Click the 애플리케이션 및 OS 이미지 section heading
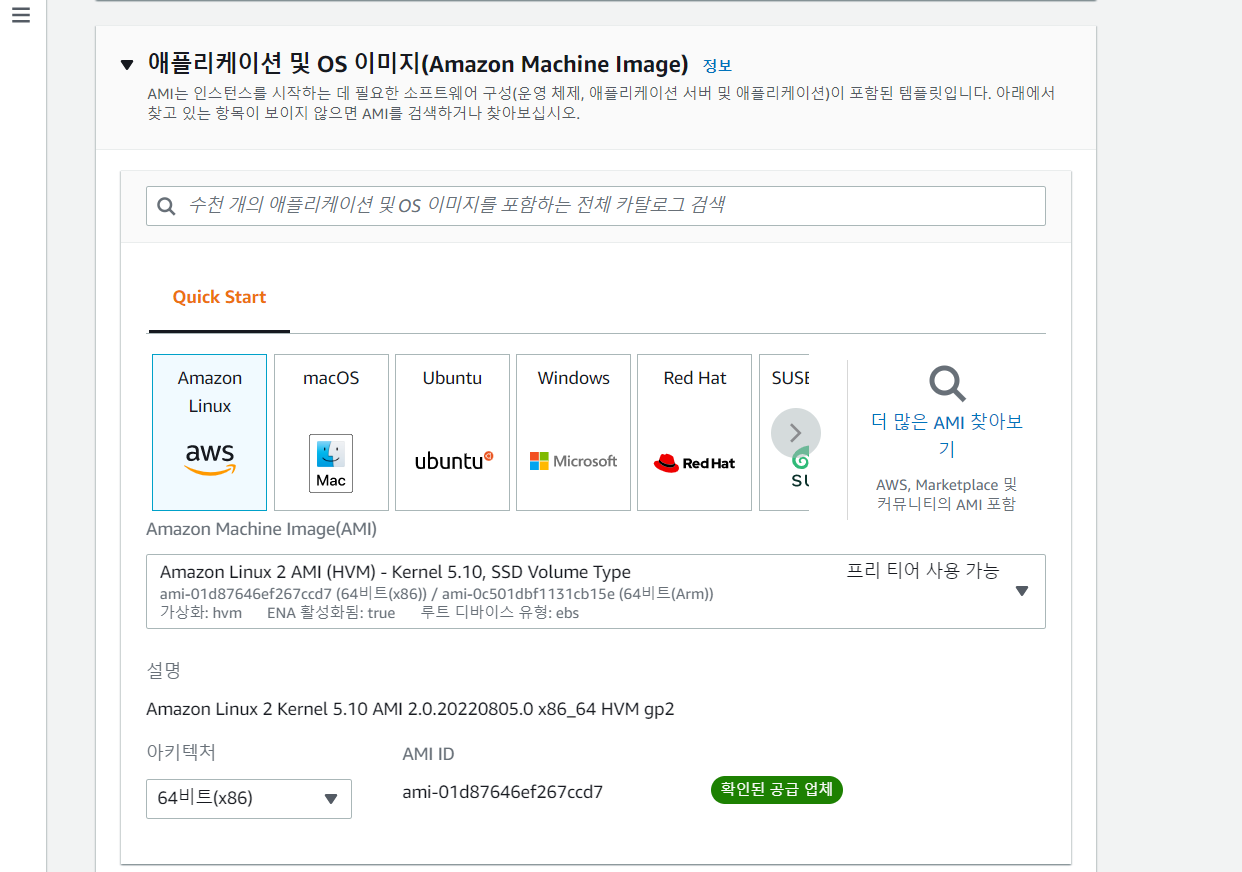Screen dimensions: 1242x872 (418, 65)
